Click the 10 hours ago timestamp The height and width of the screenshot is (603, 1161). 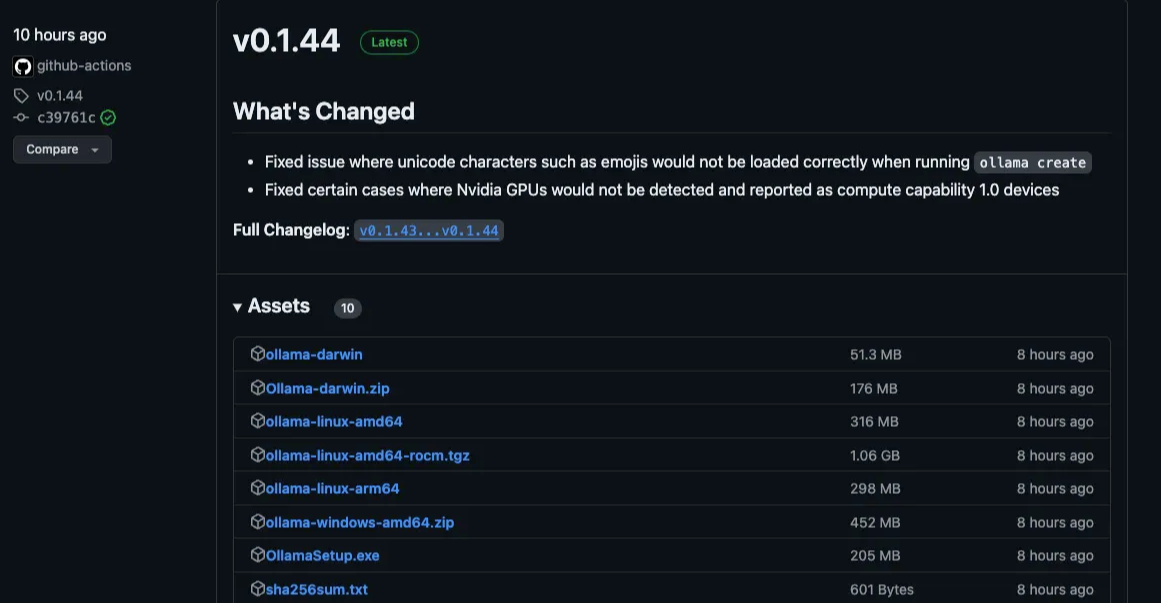[60, 35]
